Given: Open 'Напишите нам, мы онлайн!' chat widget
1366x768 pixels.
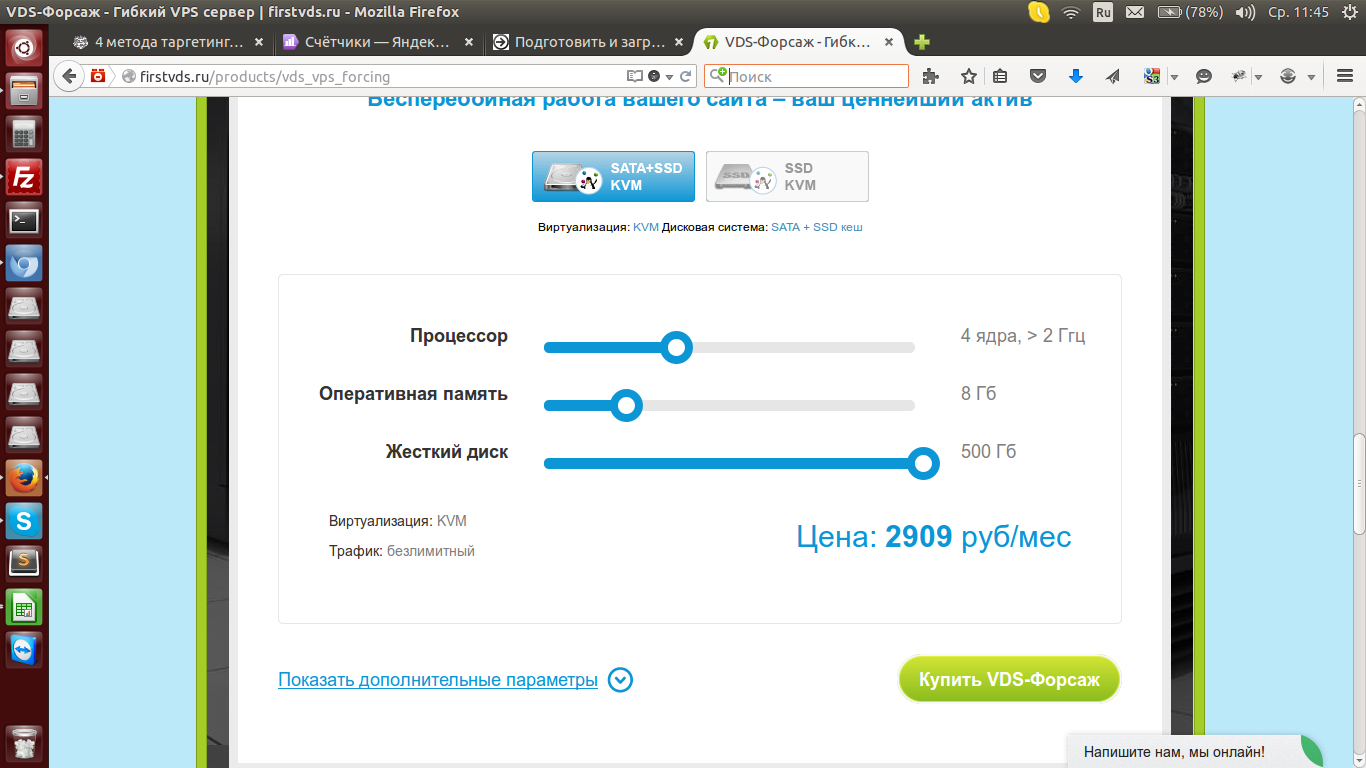Looking at the screenshot, I should tap(1195, 751).
